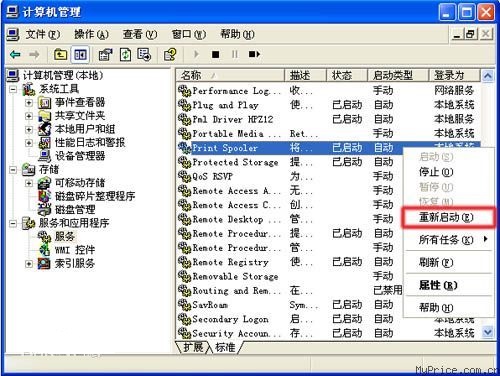
Task: Switch to the 标准 tab
Action: [x=225, y=347]
